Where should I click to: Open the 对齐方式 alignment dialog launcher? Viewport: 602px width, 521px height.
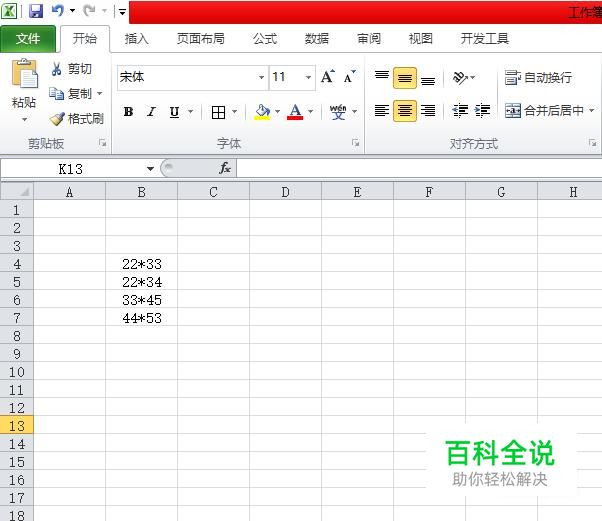coord(593,143)
